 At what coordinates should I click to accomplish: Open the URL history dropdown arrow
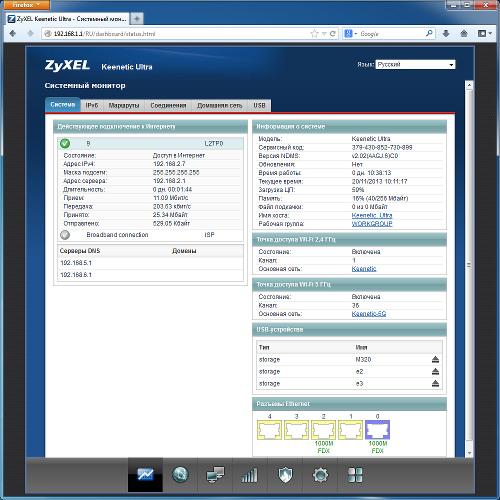pos(324,34)
